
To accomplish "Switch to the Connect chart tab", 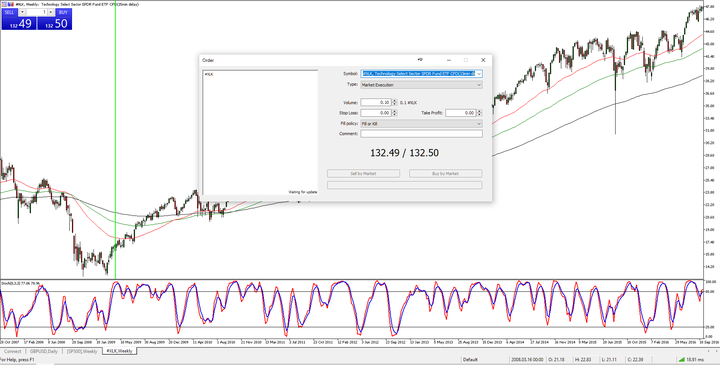I will [x=12, y=351].
